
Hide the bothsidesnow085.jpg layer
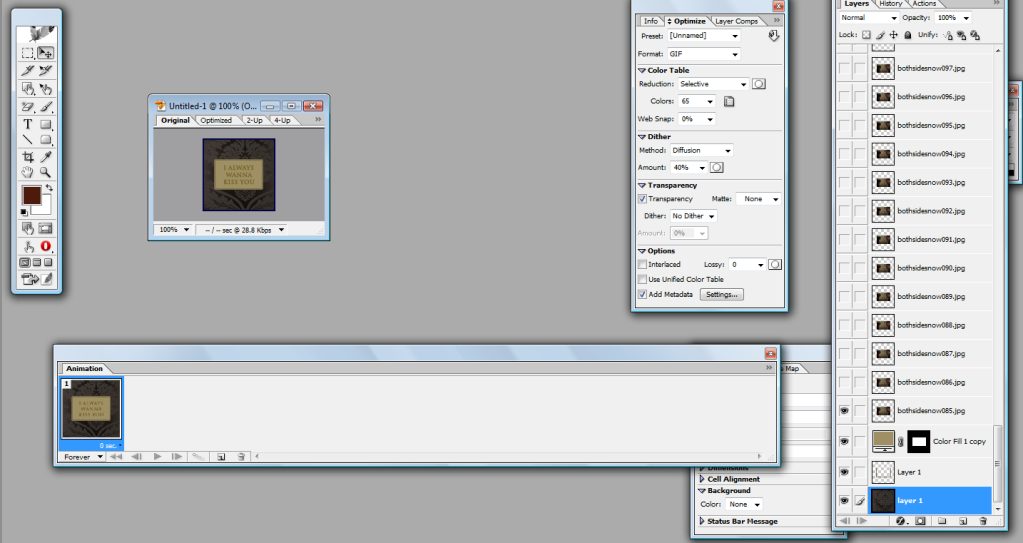844,411
